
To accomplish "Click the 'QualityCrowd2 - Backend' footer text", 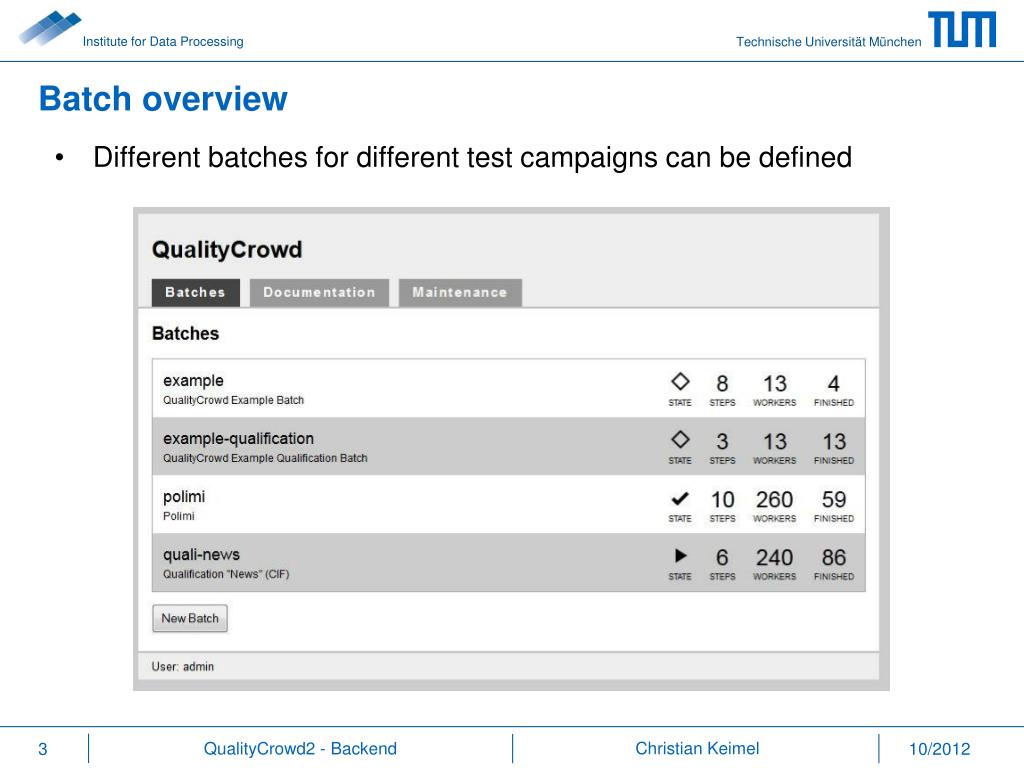I will click(x=300, y=748).
